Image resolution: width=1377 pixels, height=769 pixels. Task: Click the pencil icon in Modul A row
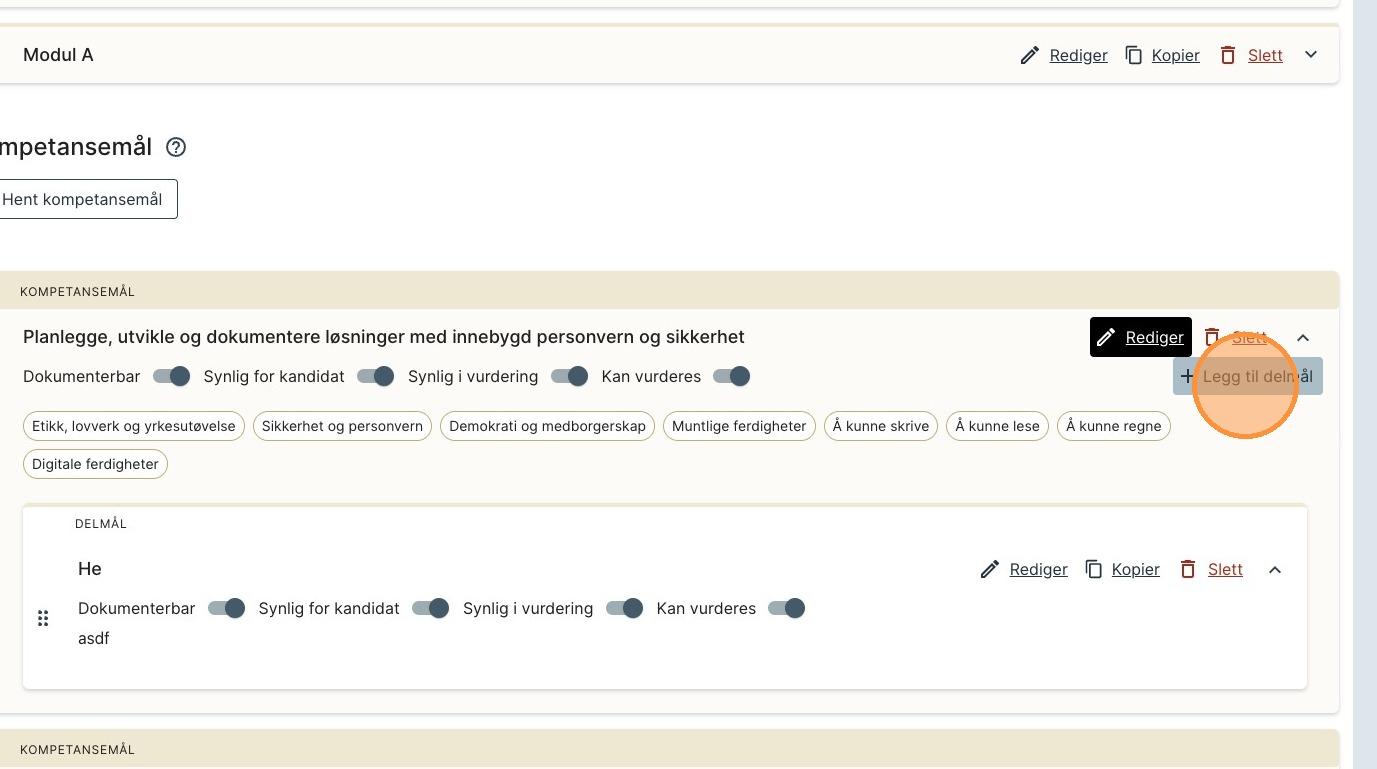(x=1029, y=56)
